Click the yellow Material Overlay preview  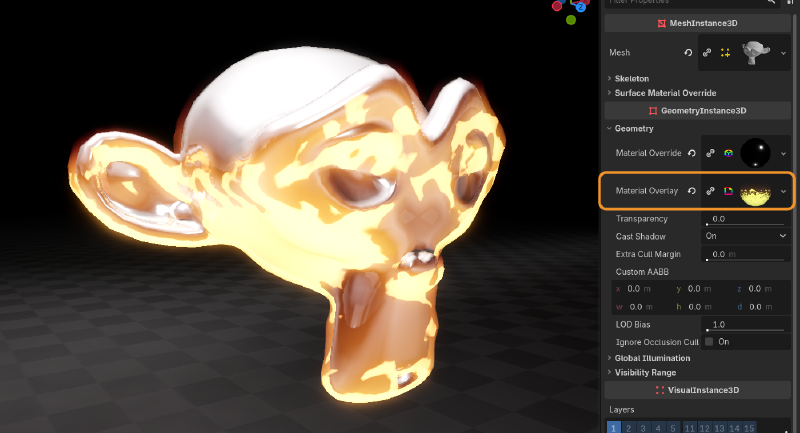pyautogui.click(x=755, y=195)
